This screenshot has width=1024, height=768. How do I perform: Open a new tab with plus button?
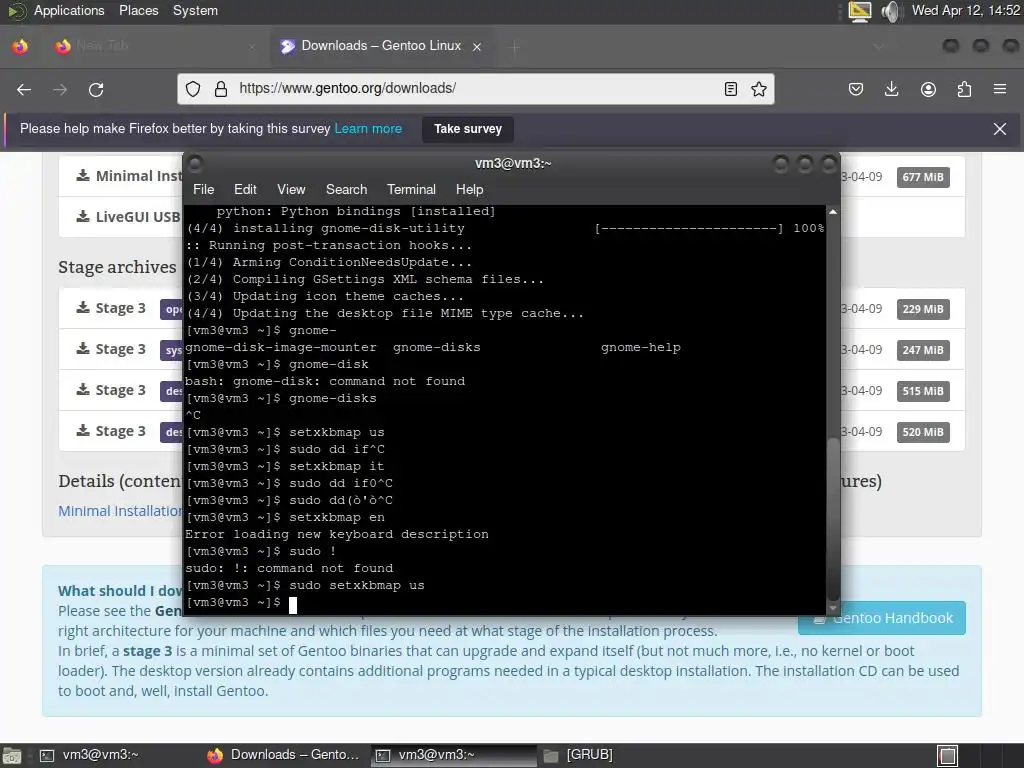pyautogui.click(x=515, y=46)
